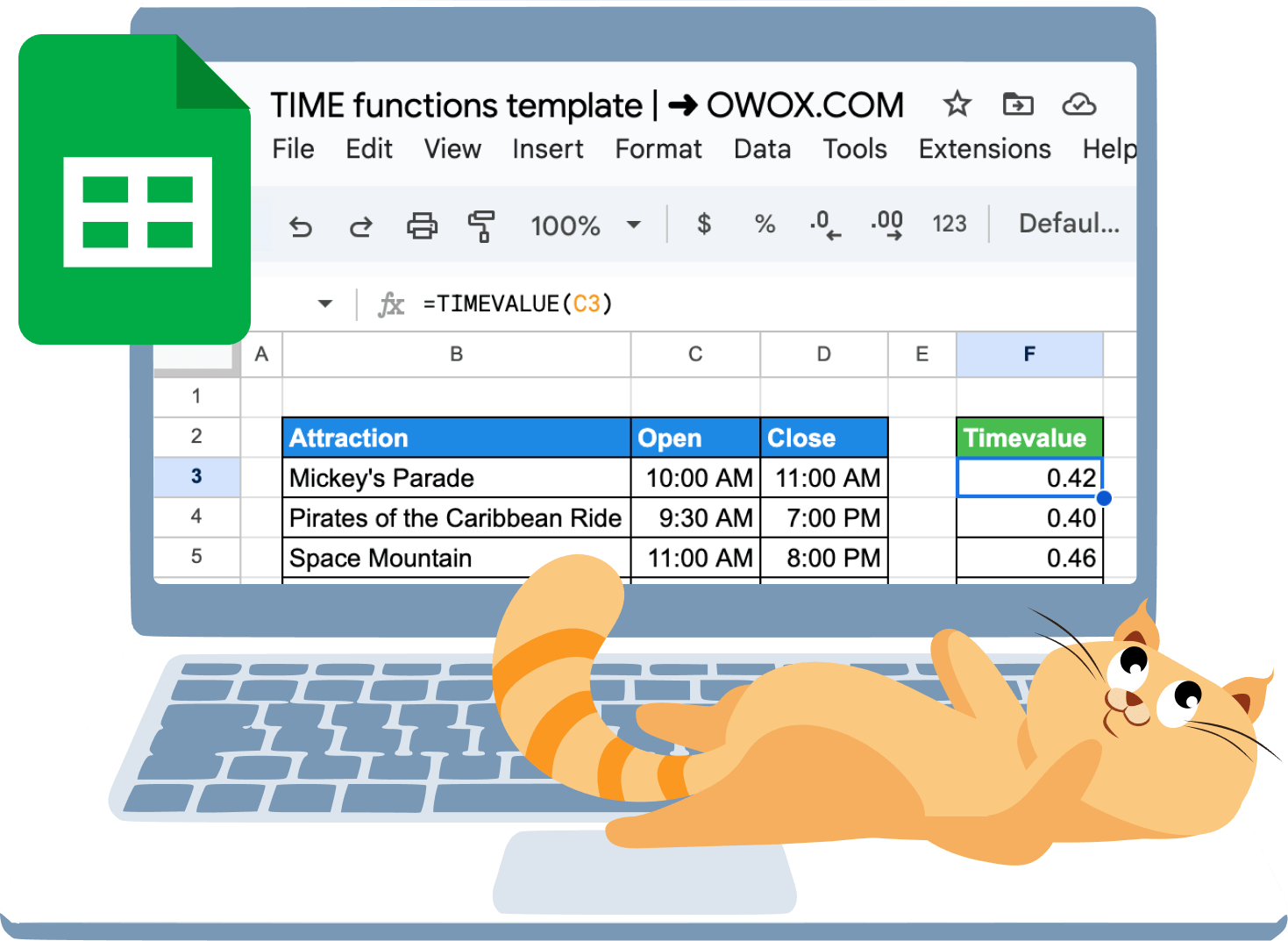Select row 5 header

pyautogui.click(x=196, y=557)
